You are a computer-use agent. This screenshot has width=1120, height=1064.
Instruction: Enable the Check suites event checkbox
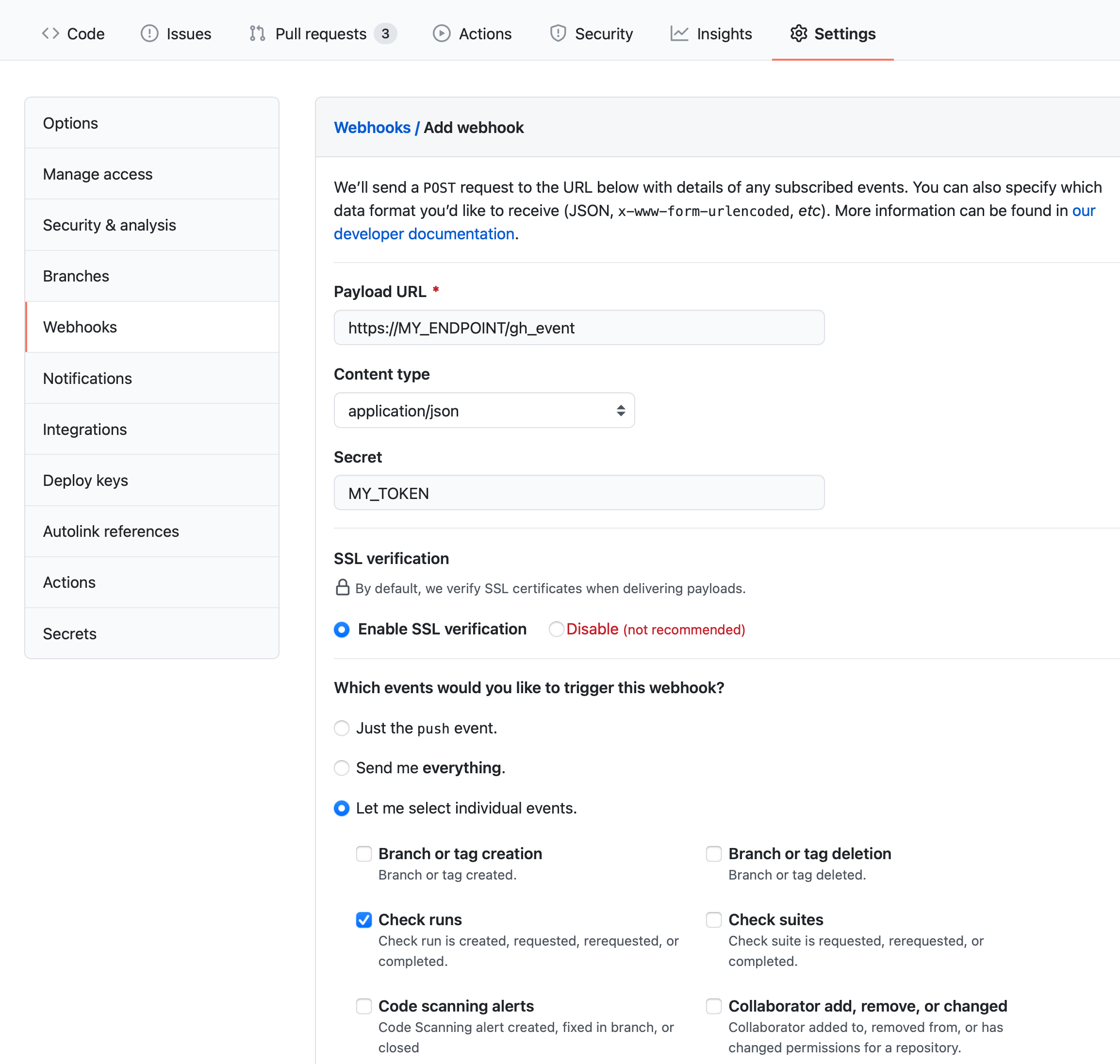pos(713,919)
